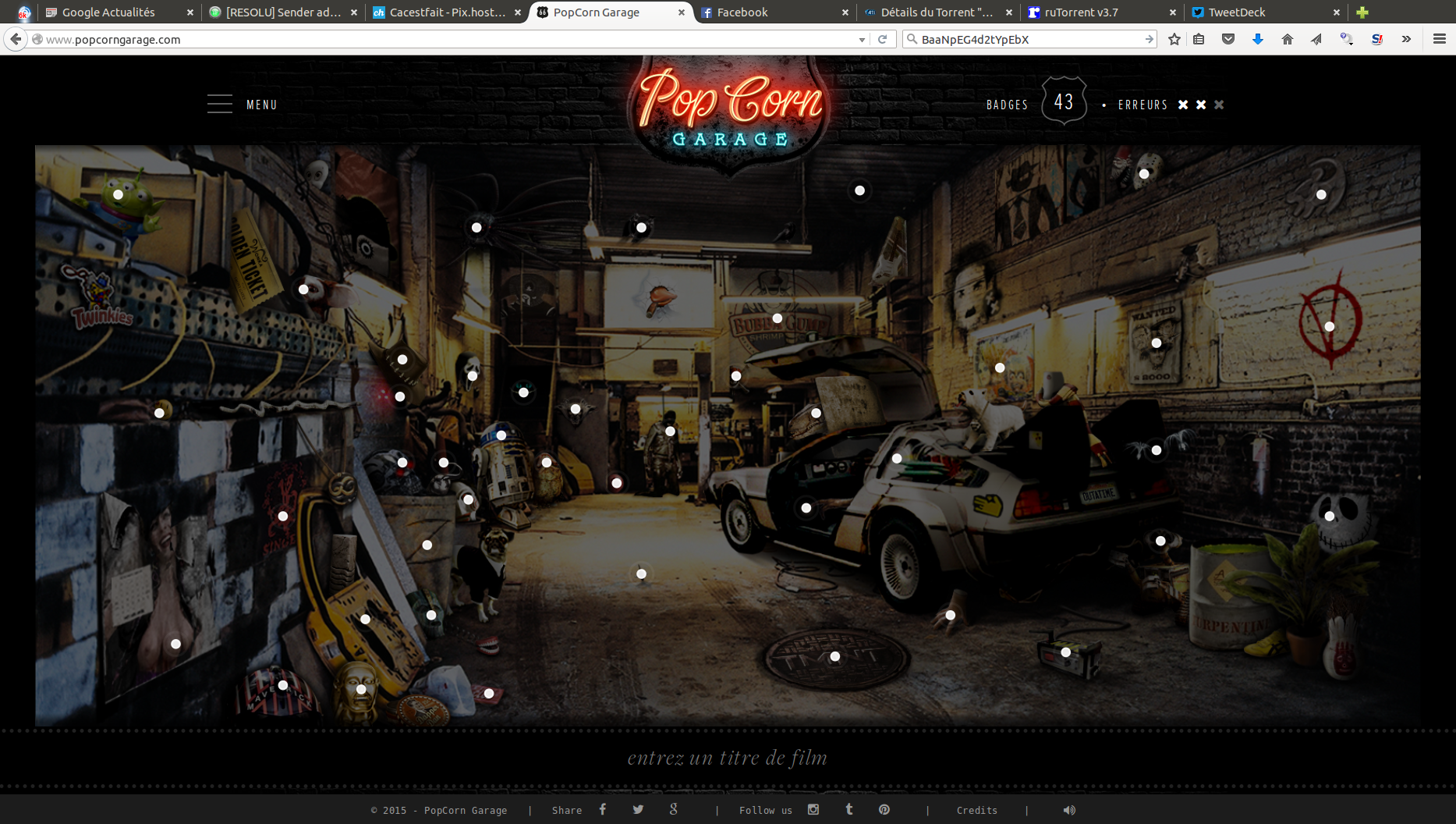Focus the movie title entry field
Image resolution: width=1456 pixels, height=824 pixels.
[727, 758]
